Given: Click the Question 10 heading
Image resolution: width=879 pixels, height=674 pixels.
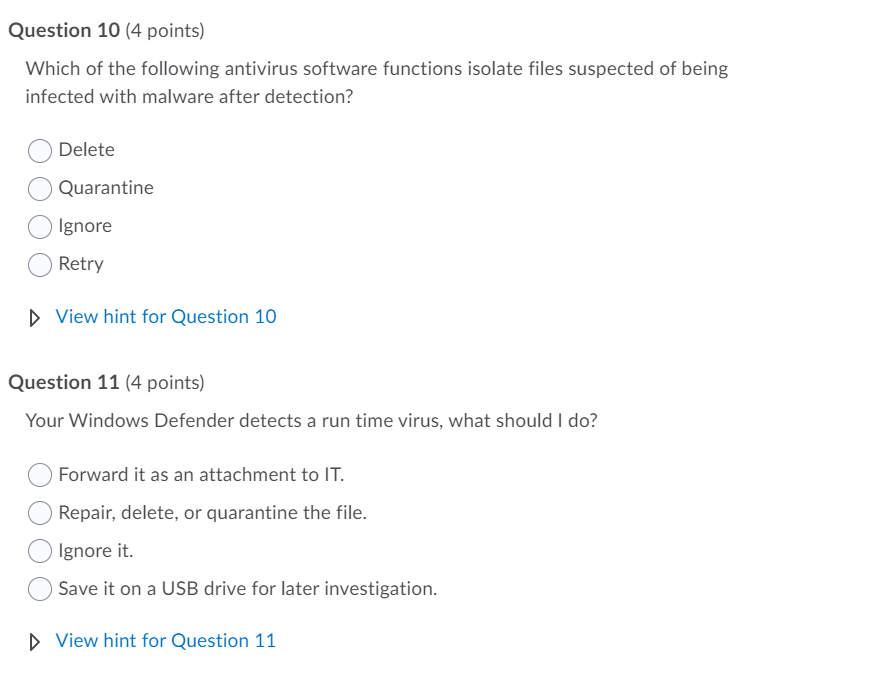Looking at the screenshot, I should point(64,30).
